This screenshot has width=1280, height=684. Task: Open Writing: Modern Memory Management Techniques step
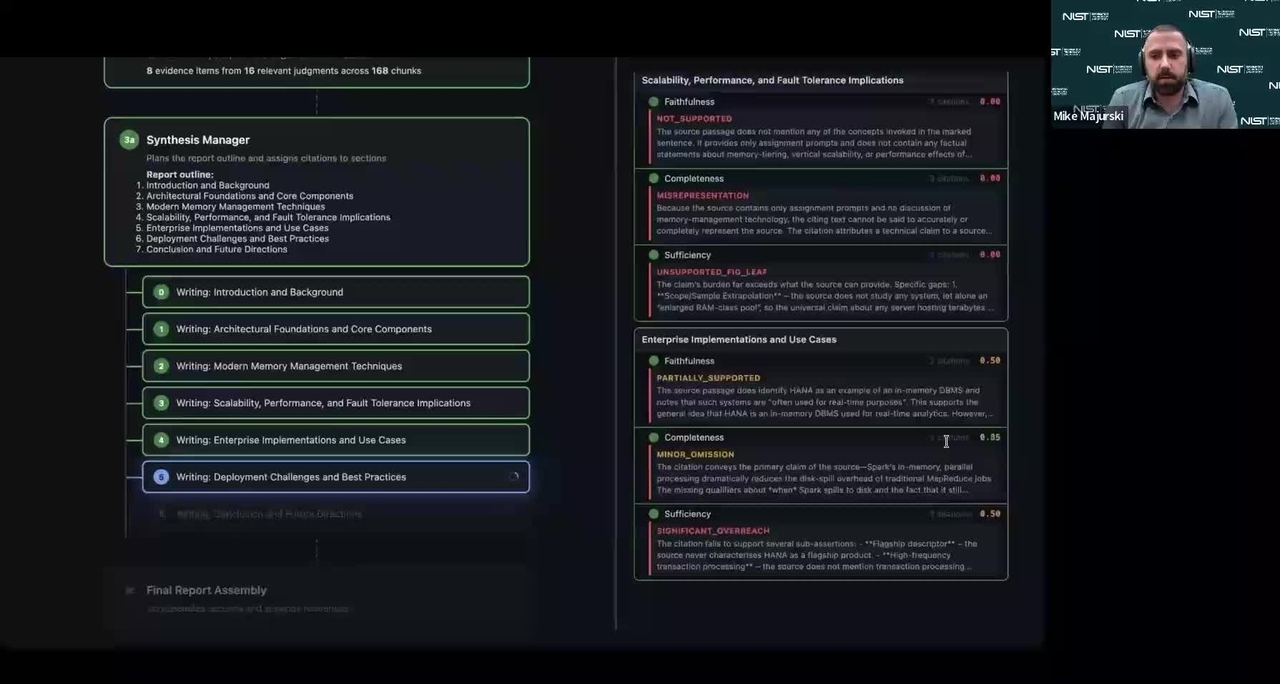pyautogui.click(x=289, y=366)
